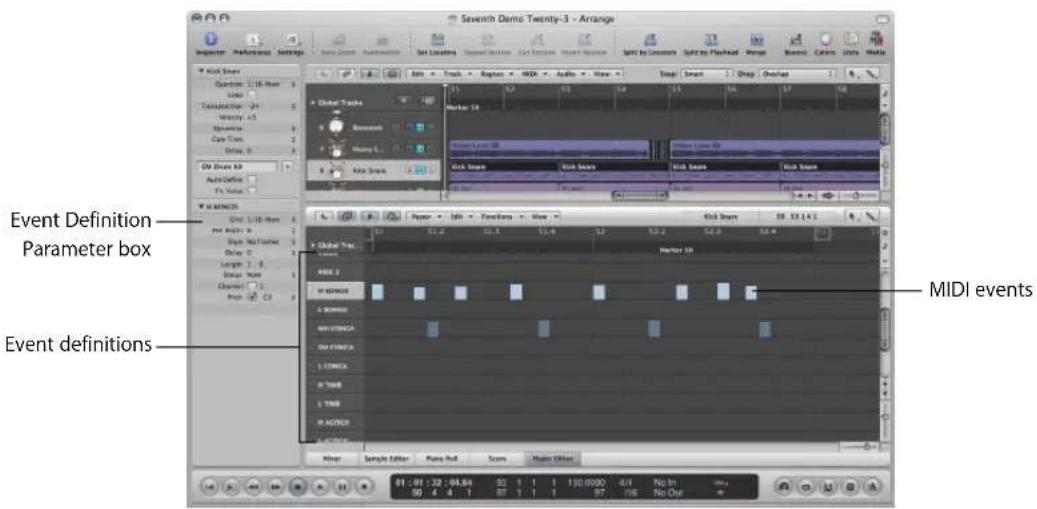This screenshot has width=1037, height=509.
Task: Click the Record transport button
Action: (364, 487)
